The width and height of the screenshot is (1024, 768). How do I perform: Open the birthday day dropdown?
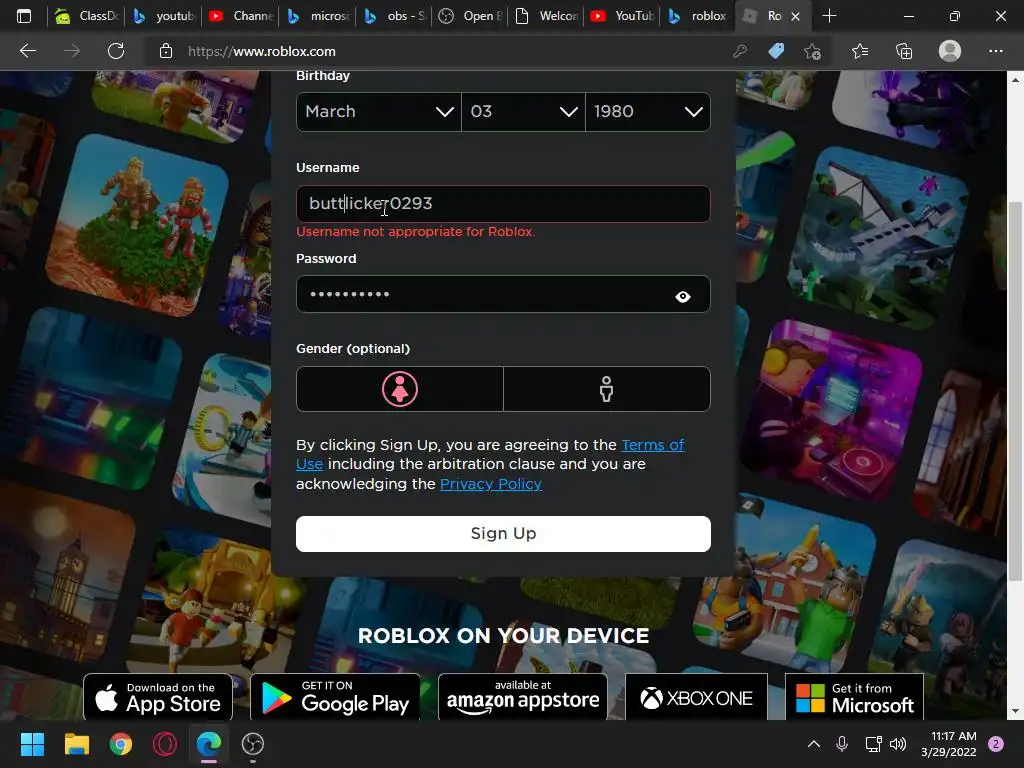click(x=523, y=112)
